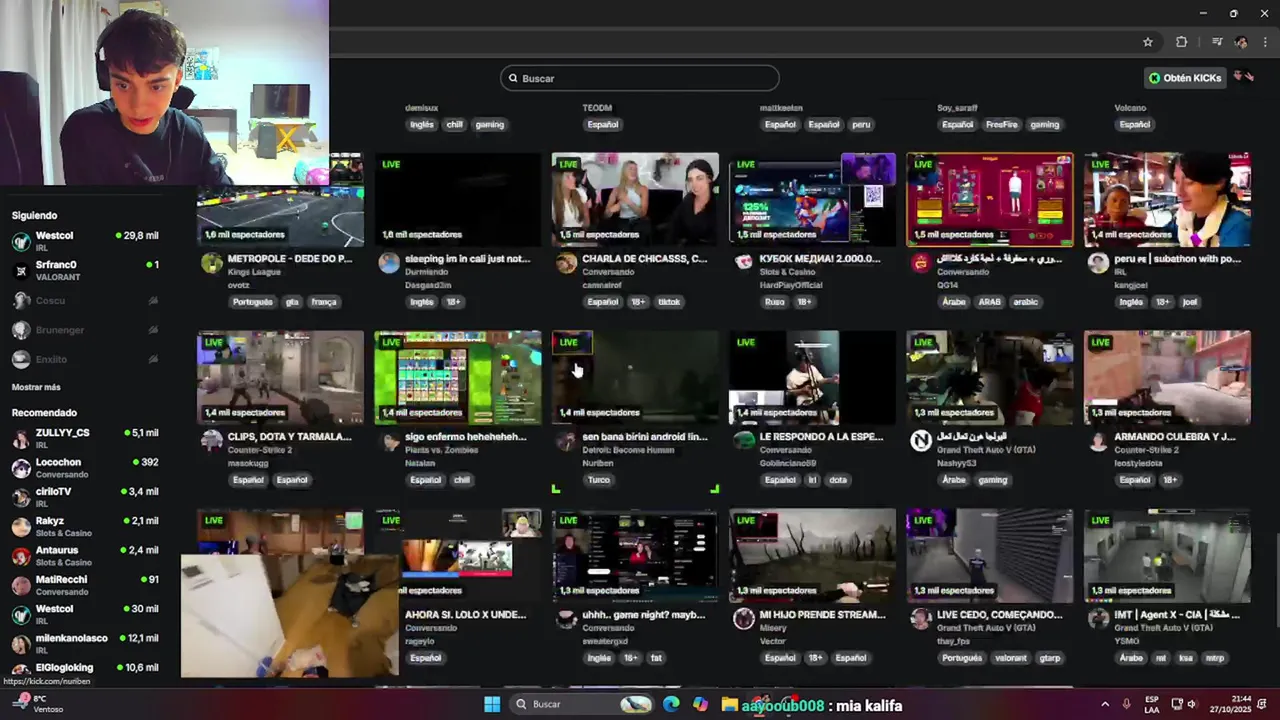Click the gta tag under ovotz stream
The height and width of the screenshot is (720, 1280).
[292, 302]
